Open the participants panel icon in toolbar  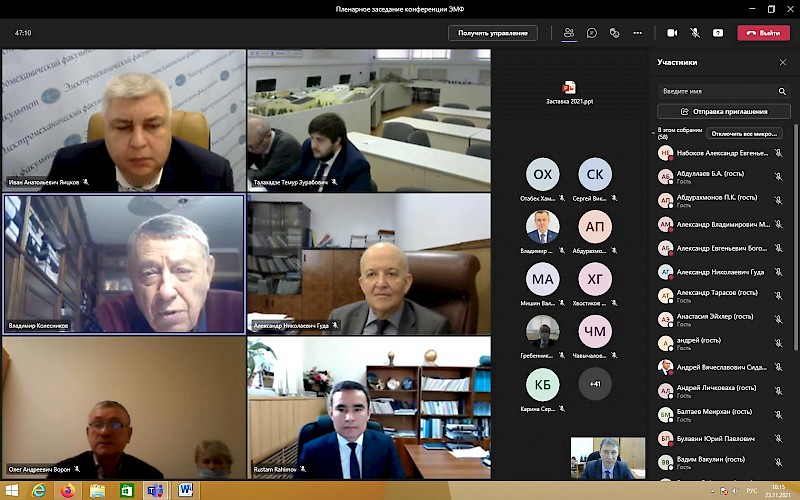(569, 33)
